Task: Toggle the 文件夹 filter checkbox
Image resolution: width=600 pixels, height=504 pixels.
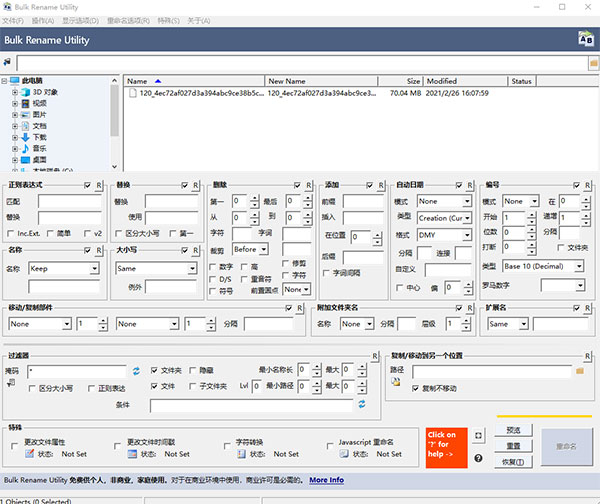Action: click(x=154, y=370)
